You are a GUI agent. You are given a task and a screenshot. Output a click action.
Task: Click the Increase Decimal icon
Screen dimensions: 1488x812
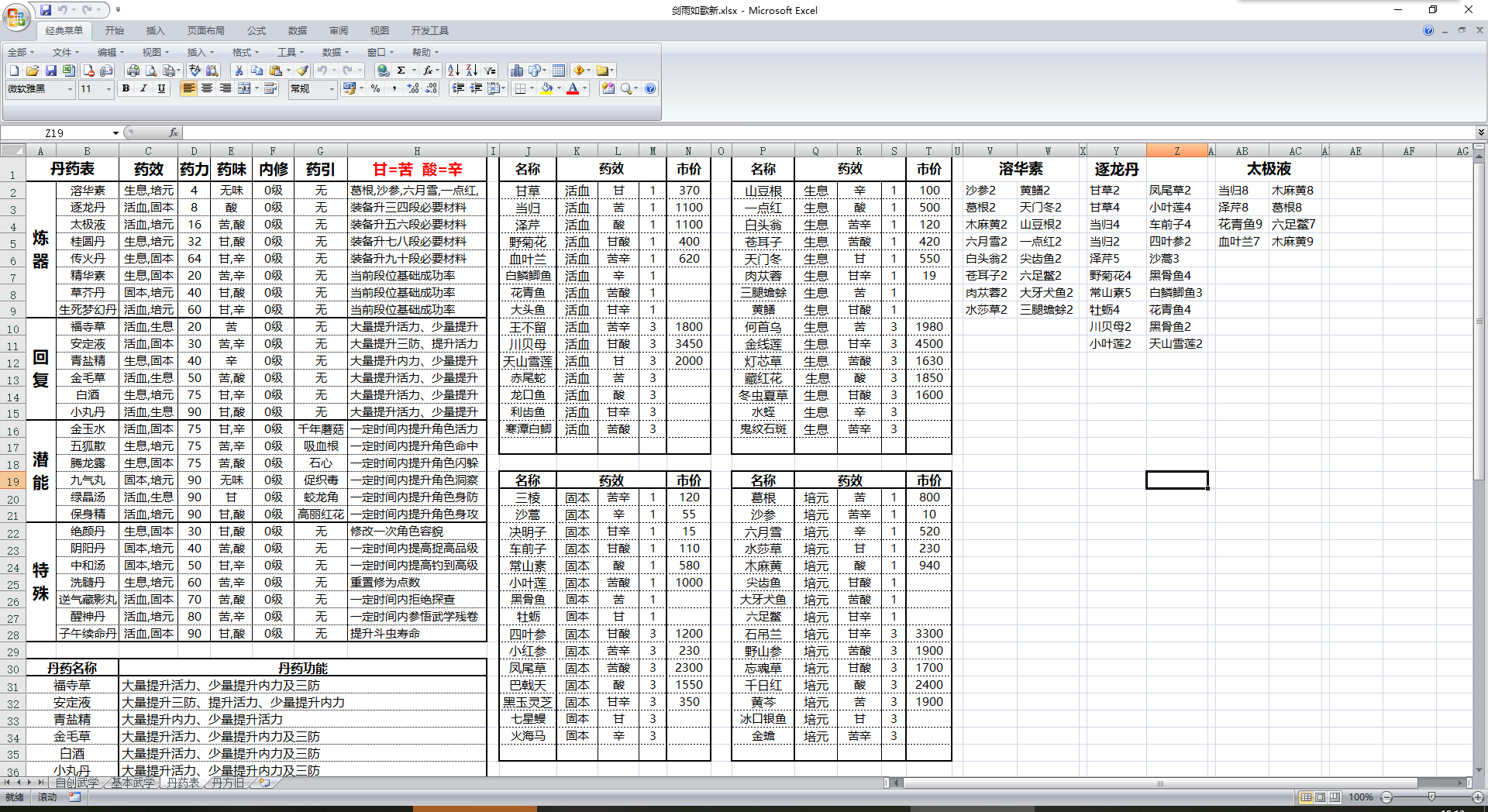[412, 89]
